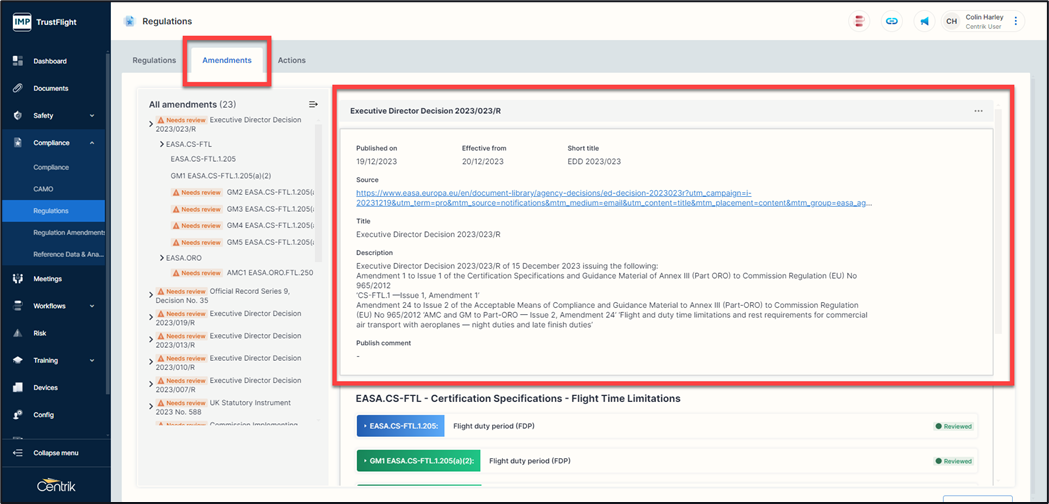Click the Dashboard icon in sidebar

(x=18, y=61)
